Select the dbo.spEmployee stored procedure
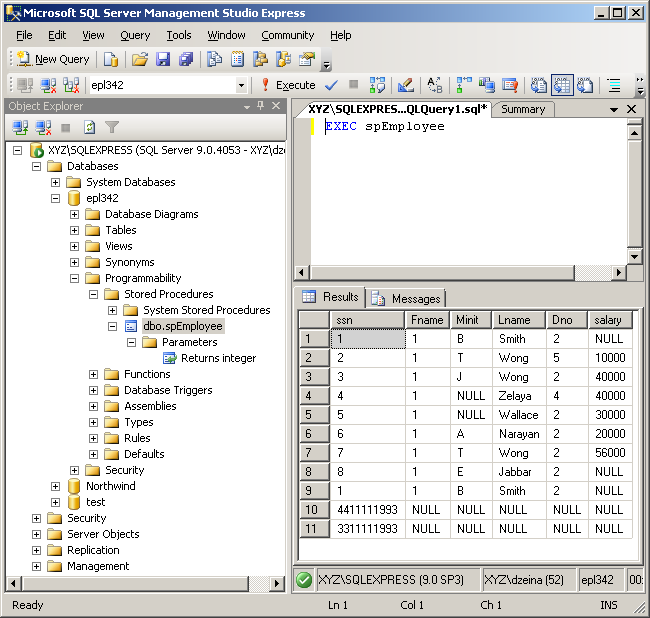The image size is (650, 618). 183,326
